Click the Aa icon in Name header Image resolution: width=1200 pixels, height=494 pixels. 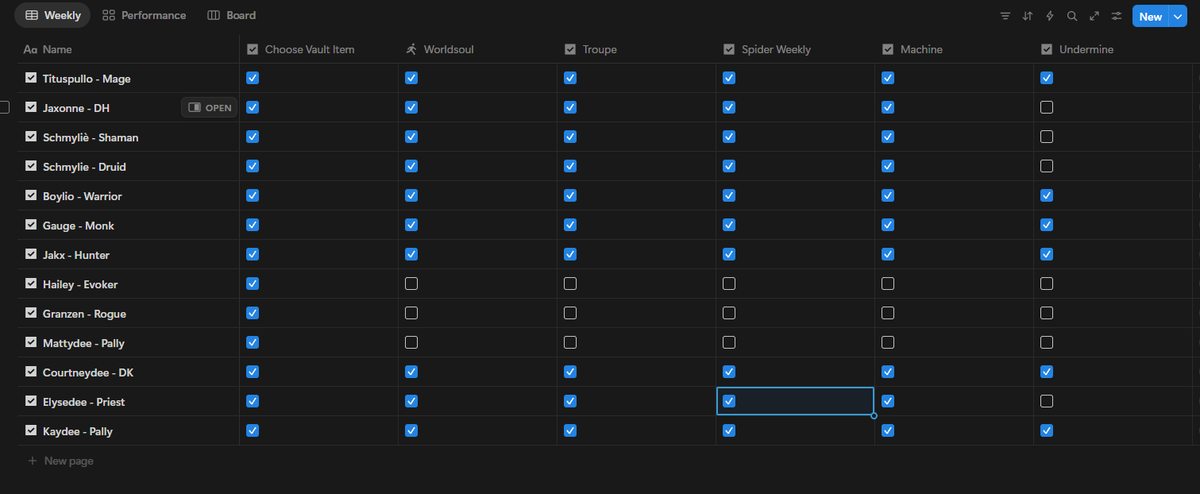tap(30, 49)
